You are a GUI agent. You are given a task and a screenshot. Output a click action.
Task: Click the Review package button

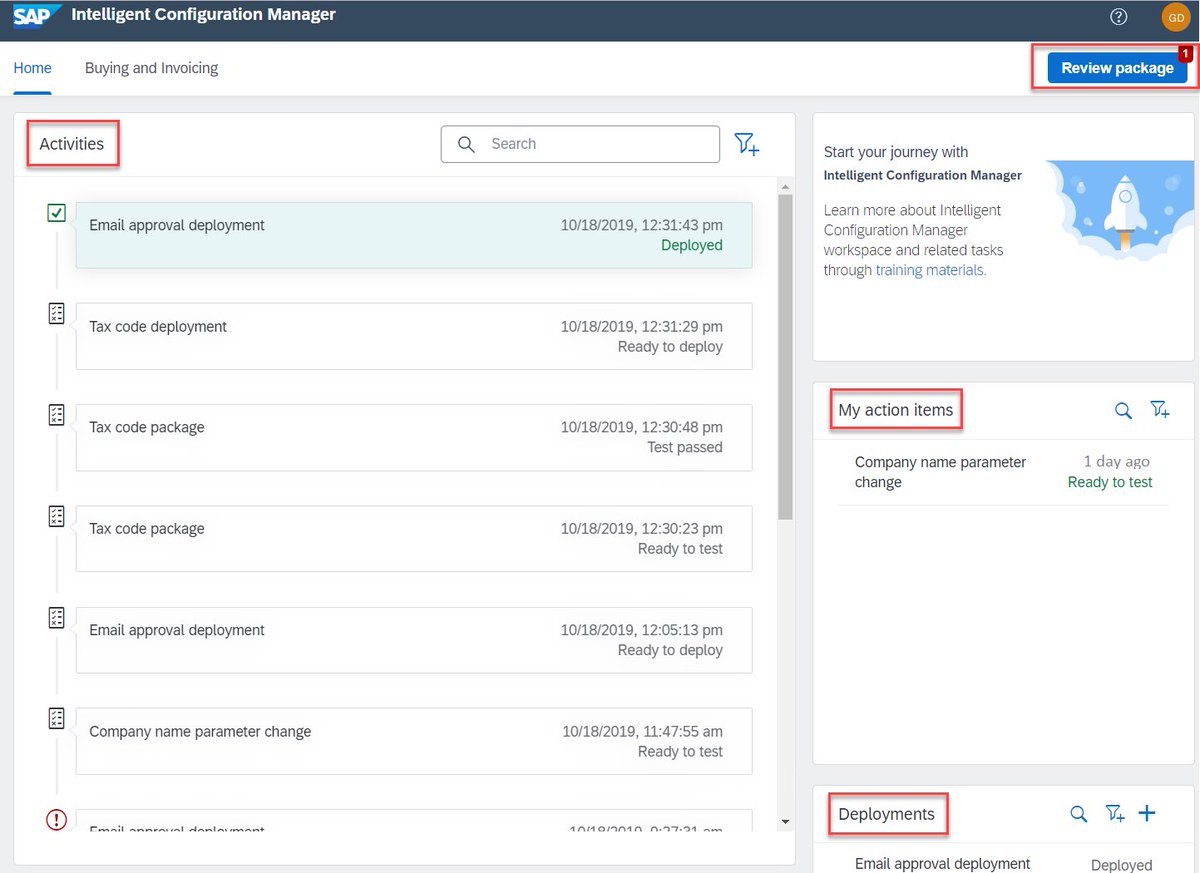pos(1117,68)
